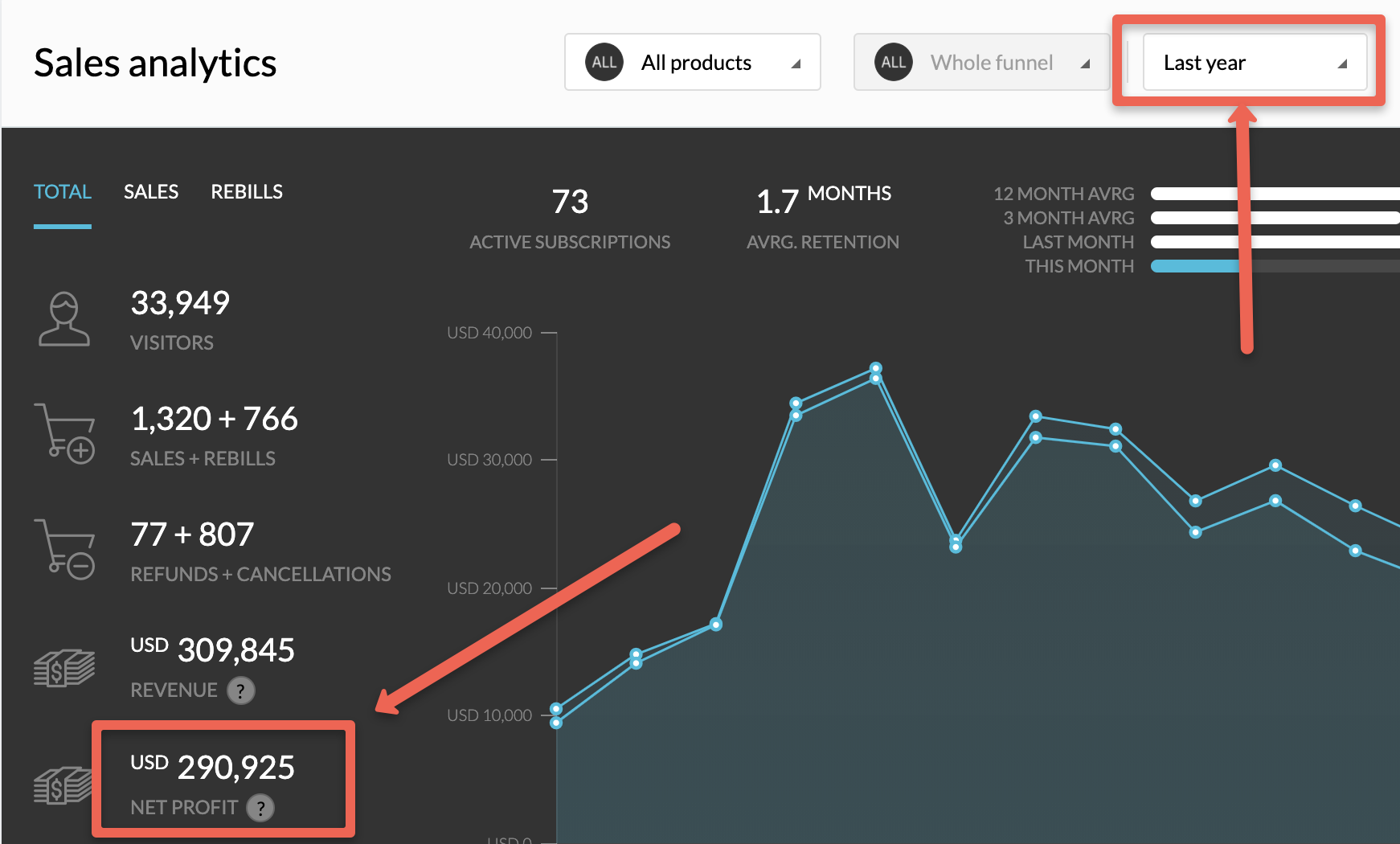Switch to the SALES tab
The height and width of the screenshot is (844, 1400).
(x=151, y=192)
